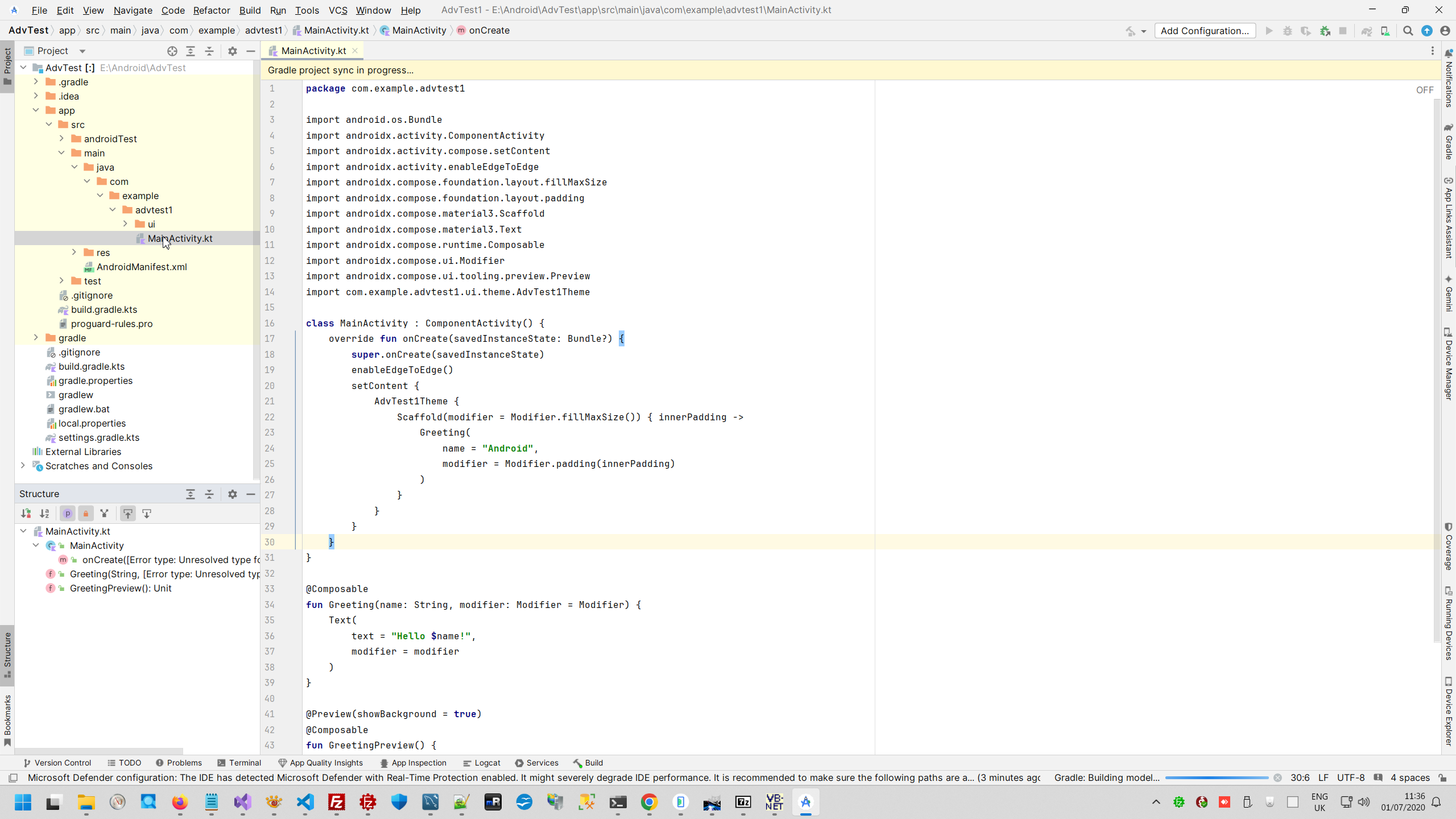
Task: Click Select Opened File target icon
Action: click(172, 51)
